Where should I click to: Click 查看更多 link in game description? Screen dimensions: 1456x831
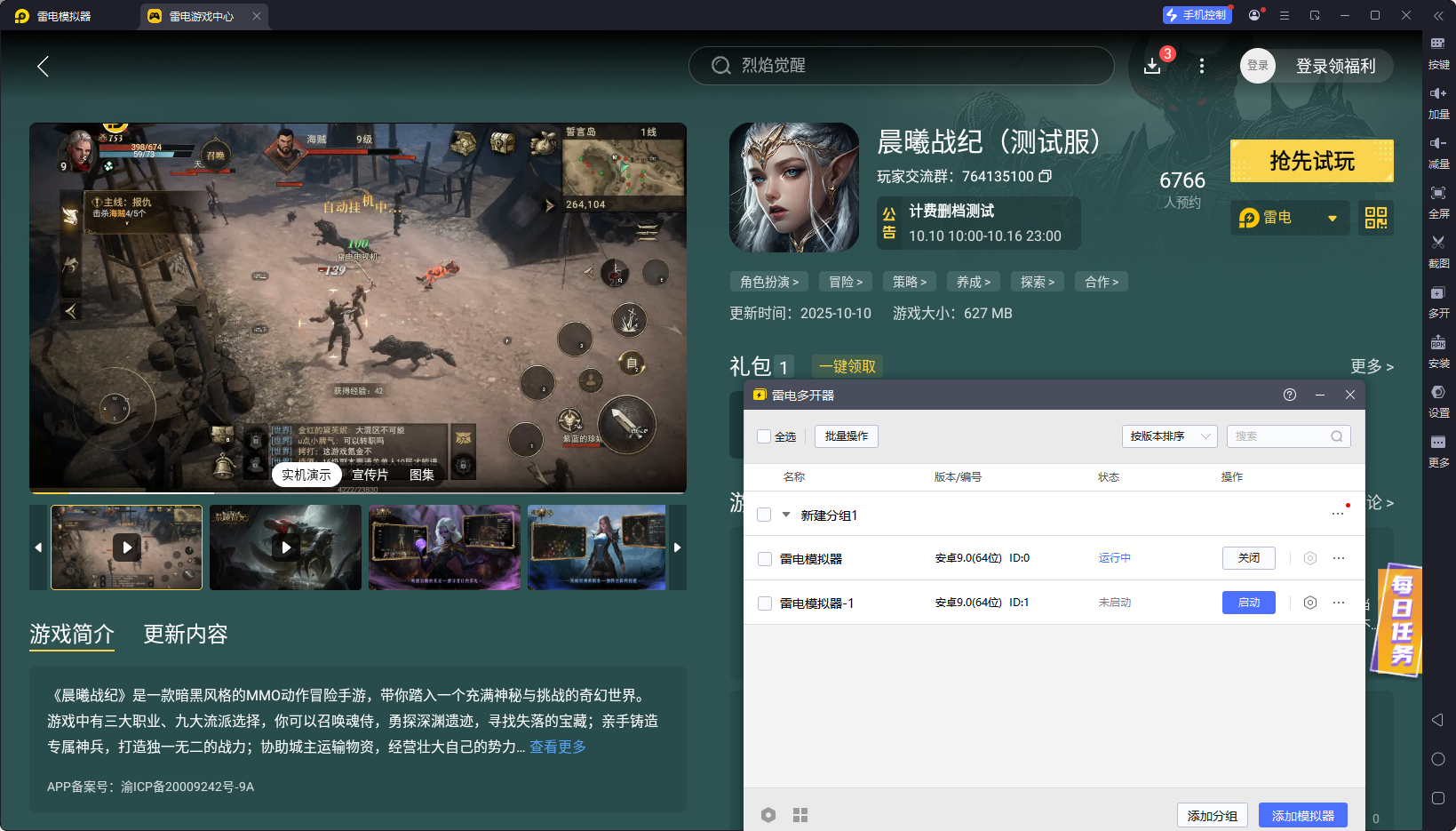558,747
